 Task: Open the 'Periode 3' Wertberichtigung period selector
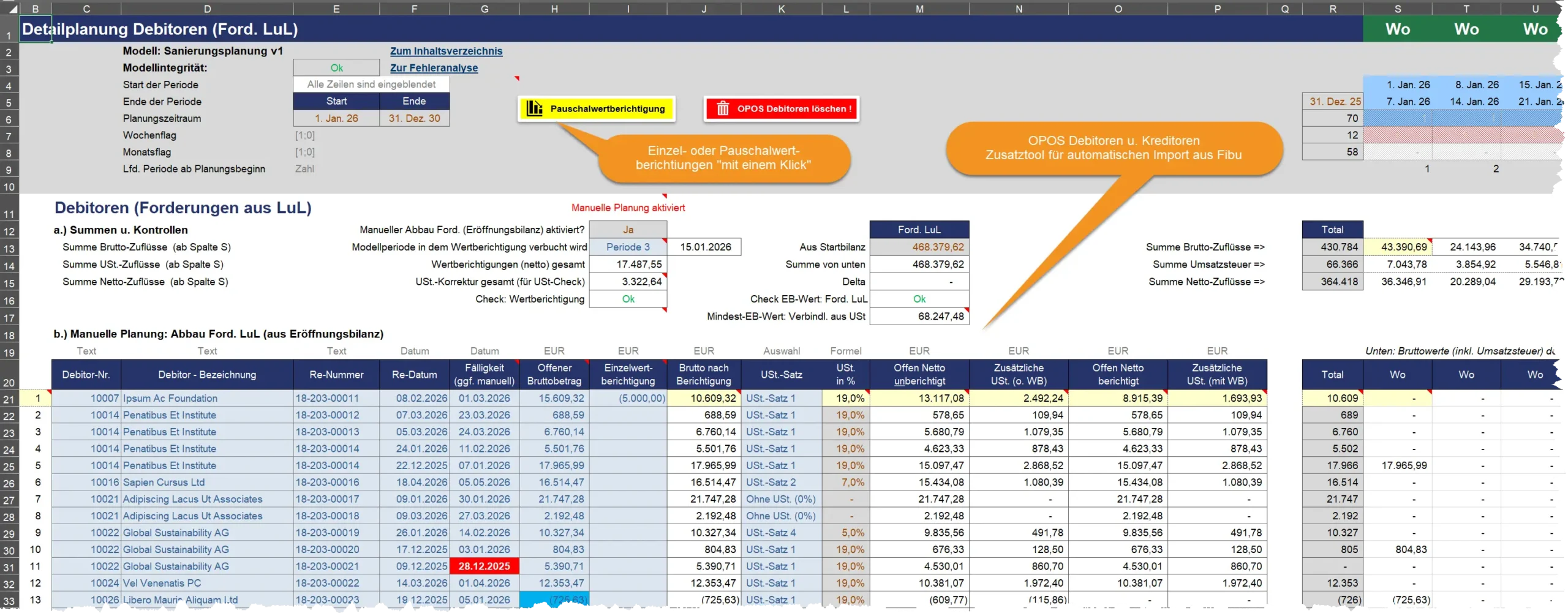coord(628,247)
